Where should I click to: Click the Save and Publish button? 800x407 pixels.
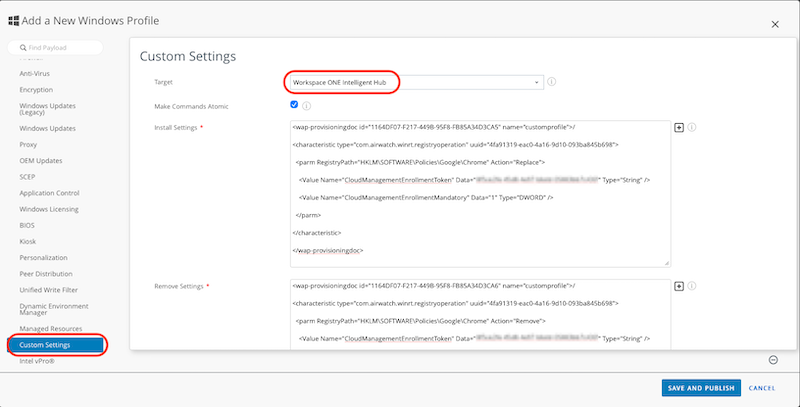pos(700,388)
